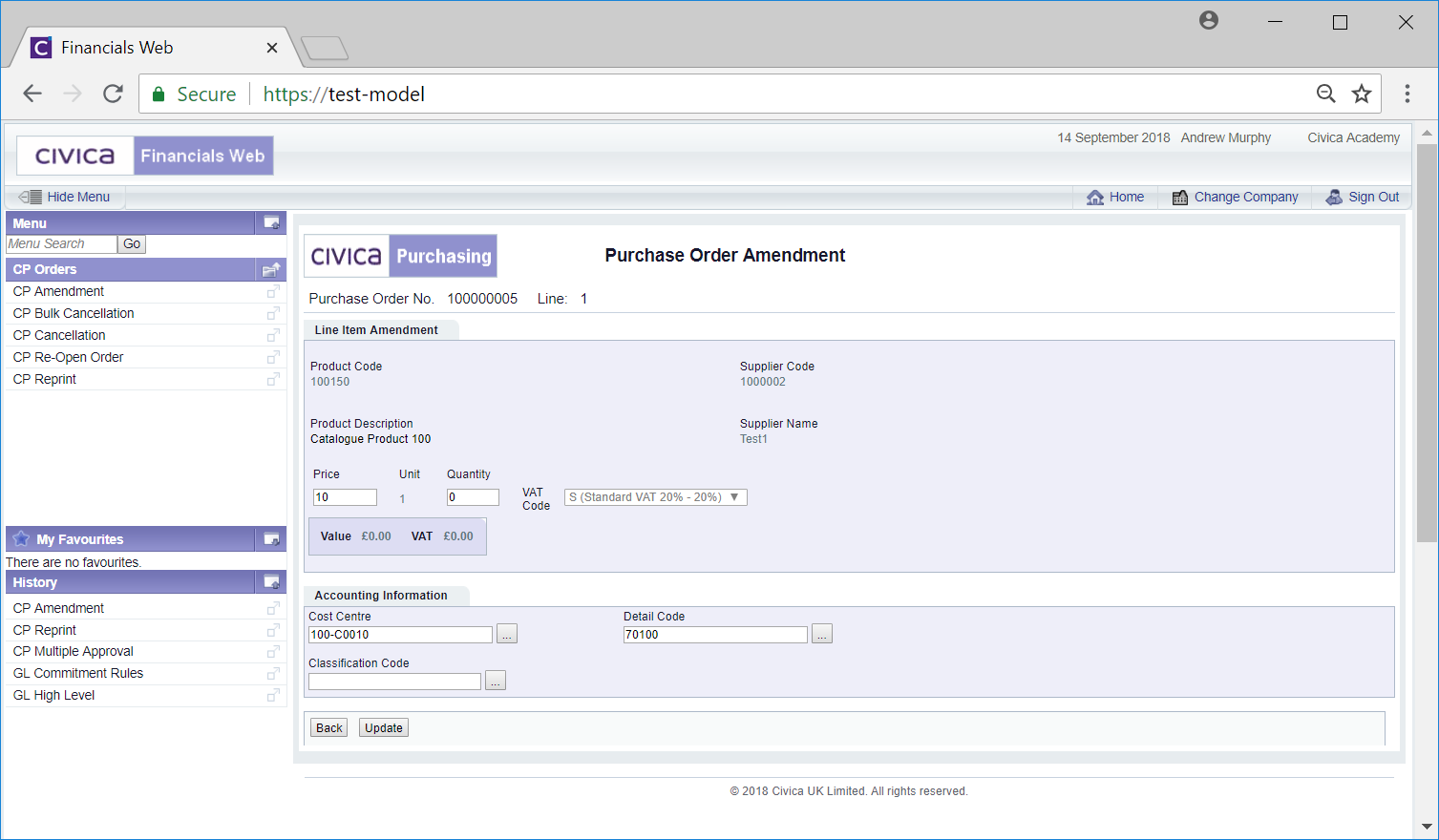
Task: Open Classification Code lookup ellipsis button
Action: coord(496,682)
